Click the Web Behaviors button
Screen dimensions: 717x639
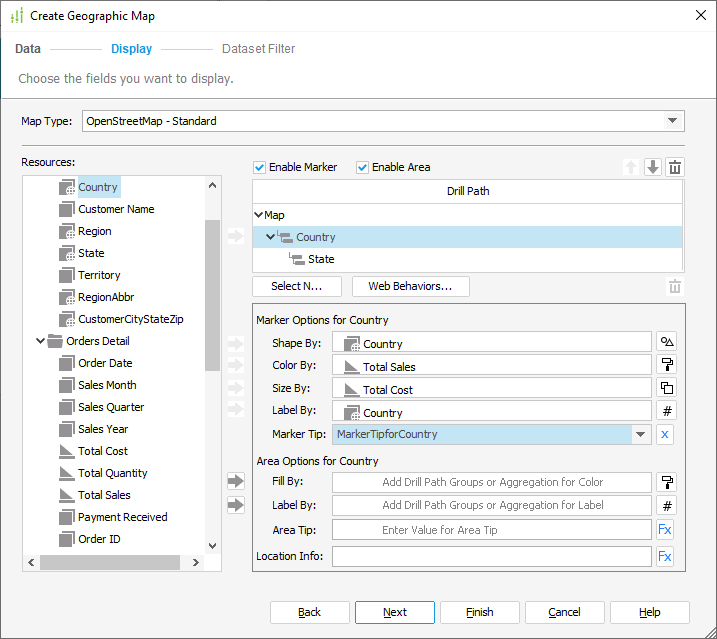(x=410, y=286)
